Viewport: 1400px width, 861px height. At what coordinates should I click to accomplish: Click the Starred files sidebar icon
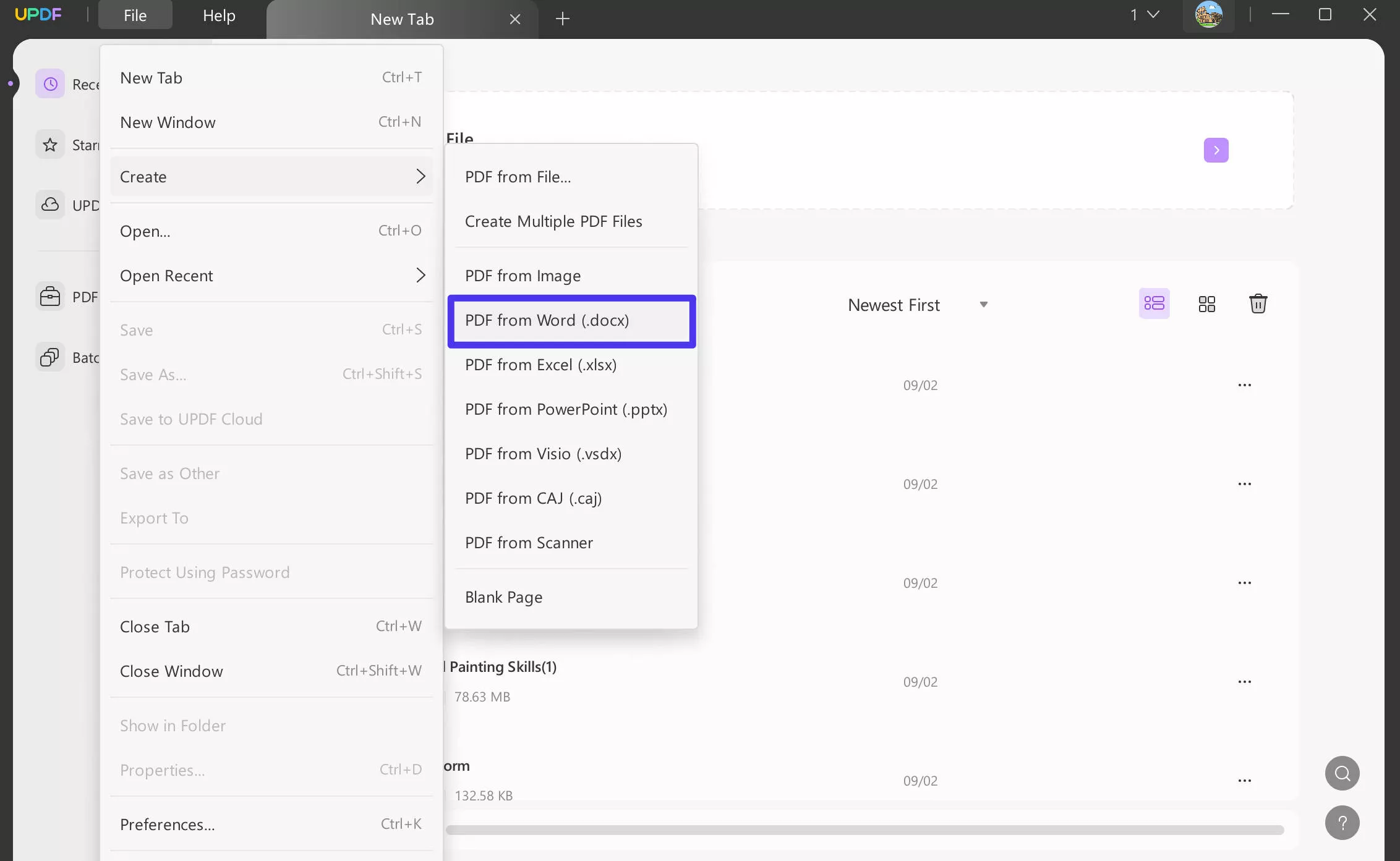[50, 144]
